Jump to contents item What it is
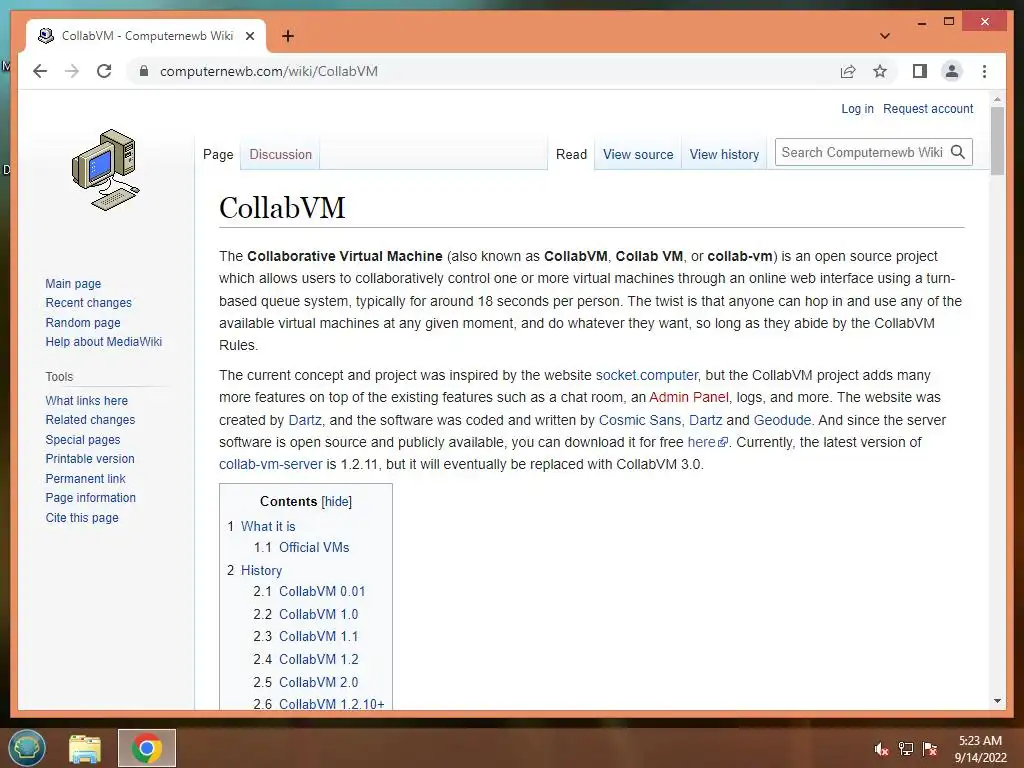Screen dimensions: 1024x768 268,526
